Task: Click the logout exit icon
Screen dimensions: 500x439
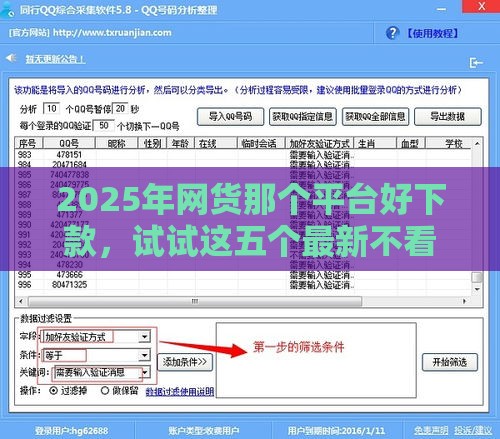Action: [x=476, y=62]
